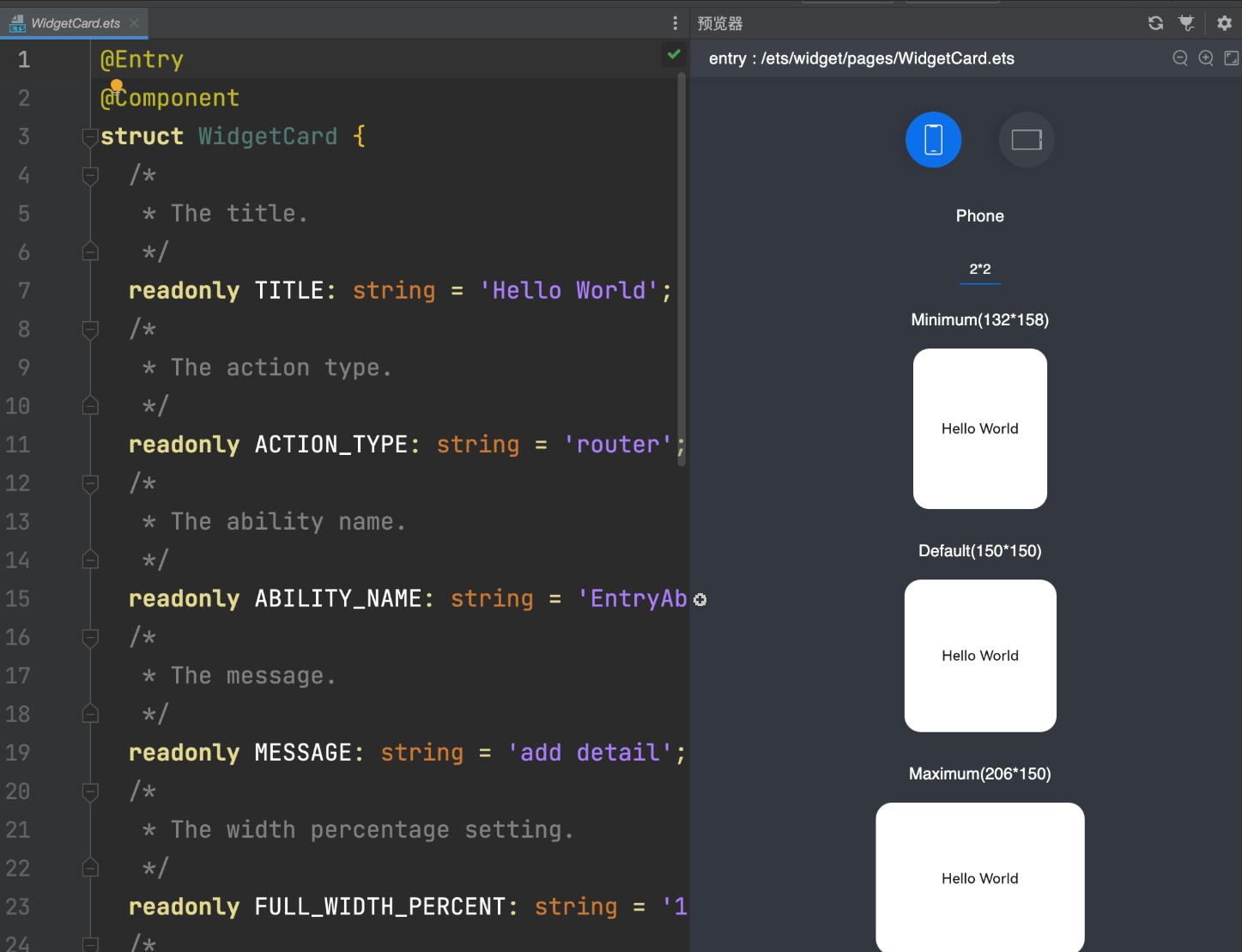Click the WidgetCard struct name
This screenshot has width=1242, height=952.
click(268, 136)
